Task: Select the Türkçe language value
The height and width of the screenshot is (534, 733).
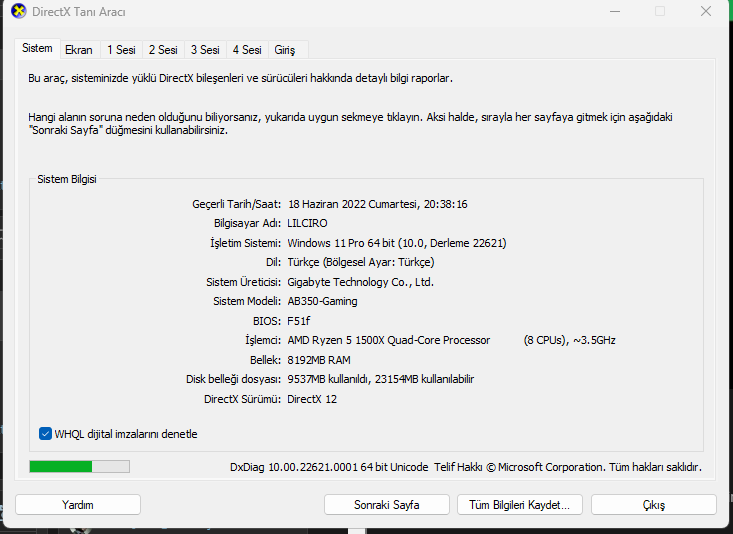Action: (360, 262)
